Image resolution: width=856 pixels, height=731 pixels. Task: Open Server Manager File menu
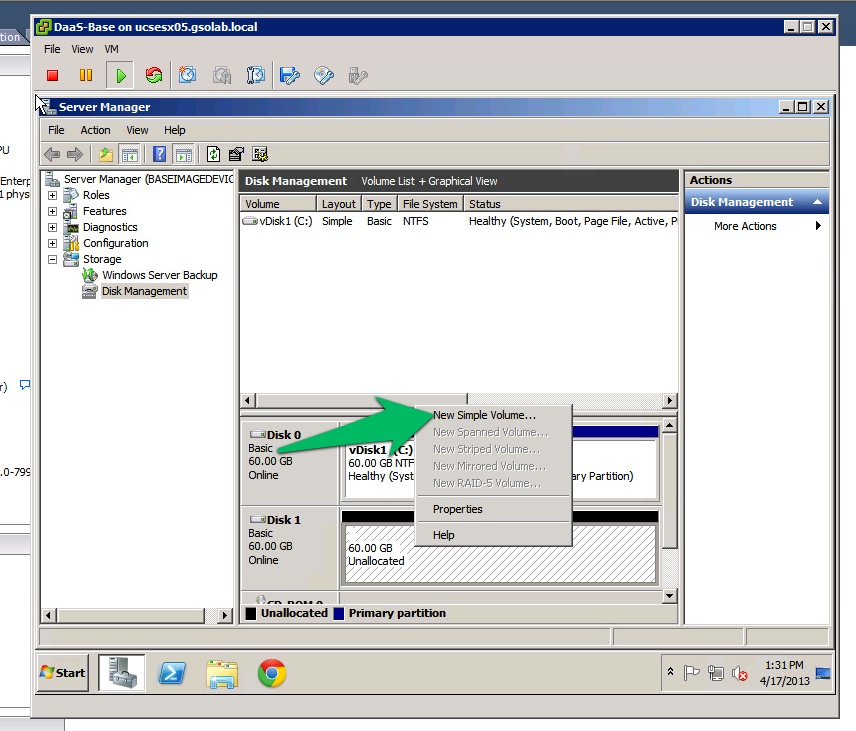pos(56,130)
